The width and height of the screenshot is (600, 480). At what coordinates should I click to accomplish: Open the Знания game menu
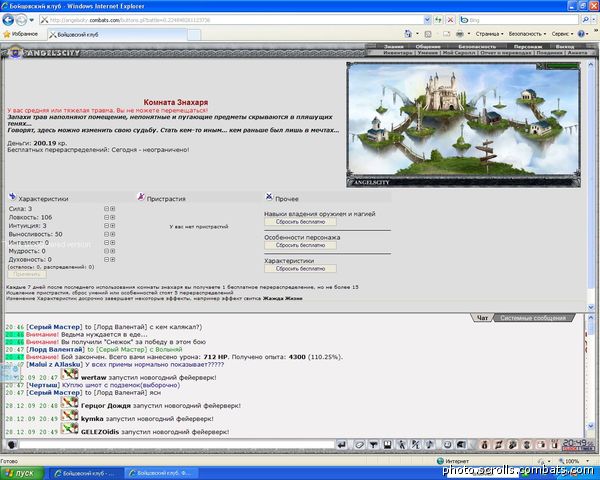[394, 47]
